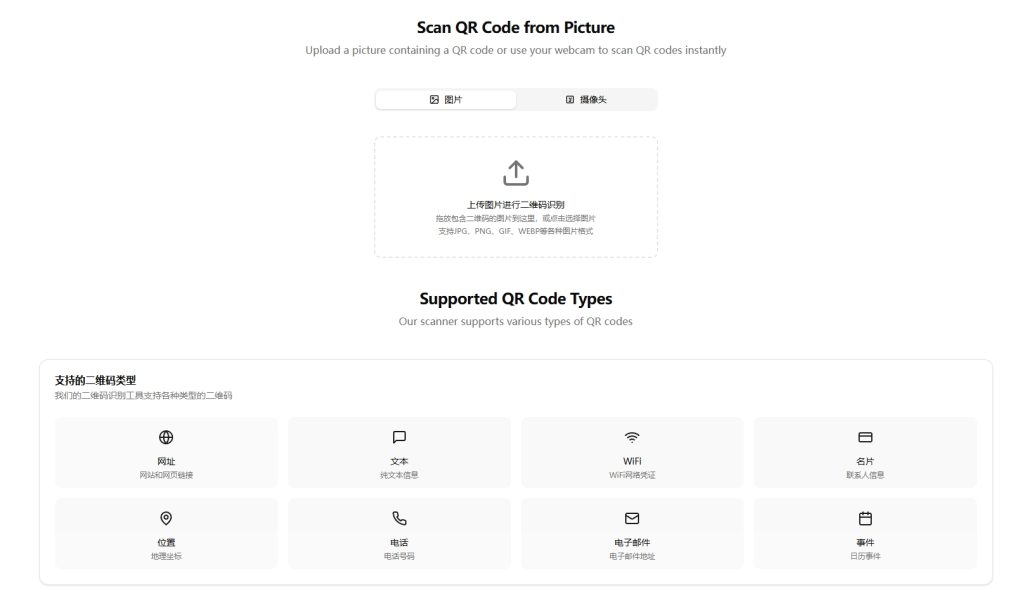
Task: Click the upload arrow icon
Action: coord(515,172)
